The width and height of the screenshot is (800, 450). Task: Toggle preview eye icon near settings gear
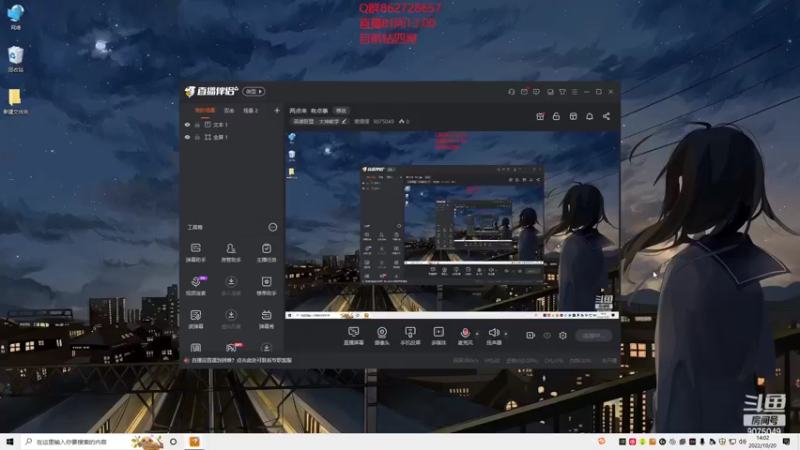pyautogui.click(x=547, y=335)
